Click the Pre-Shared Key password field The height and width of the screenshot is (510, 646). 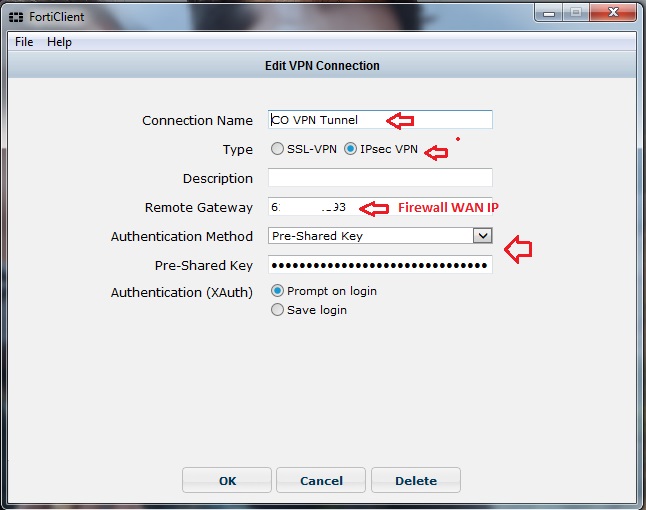[380, 265]
